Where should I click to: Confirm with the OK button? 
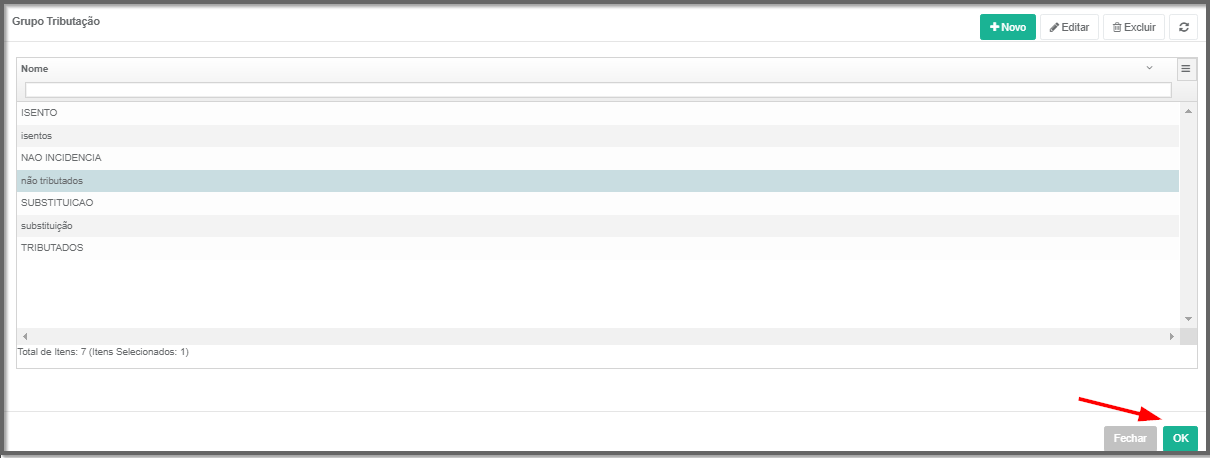click(1180, 438)
